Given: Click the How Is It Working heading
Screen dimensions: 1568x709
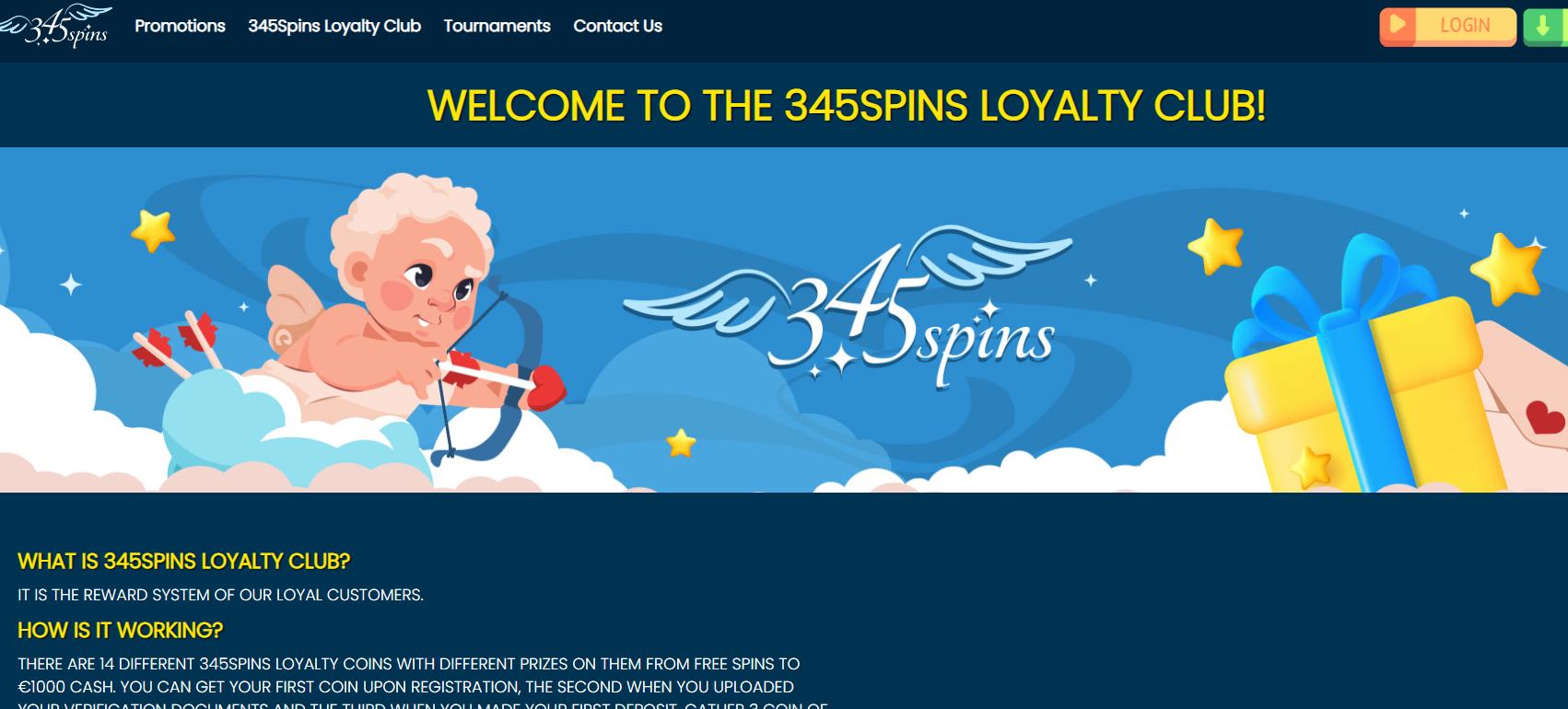Looking at the screenshot, I should click(121, 630).
